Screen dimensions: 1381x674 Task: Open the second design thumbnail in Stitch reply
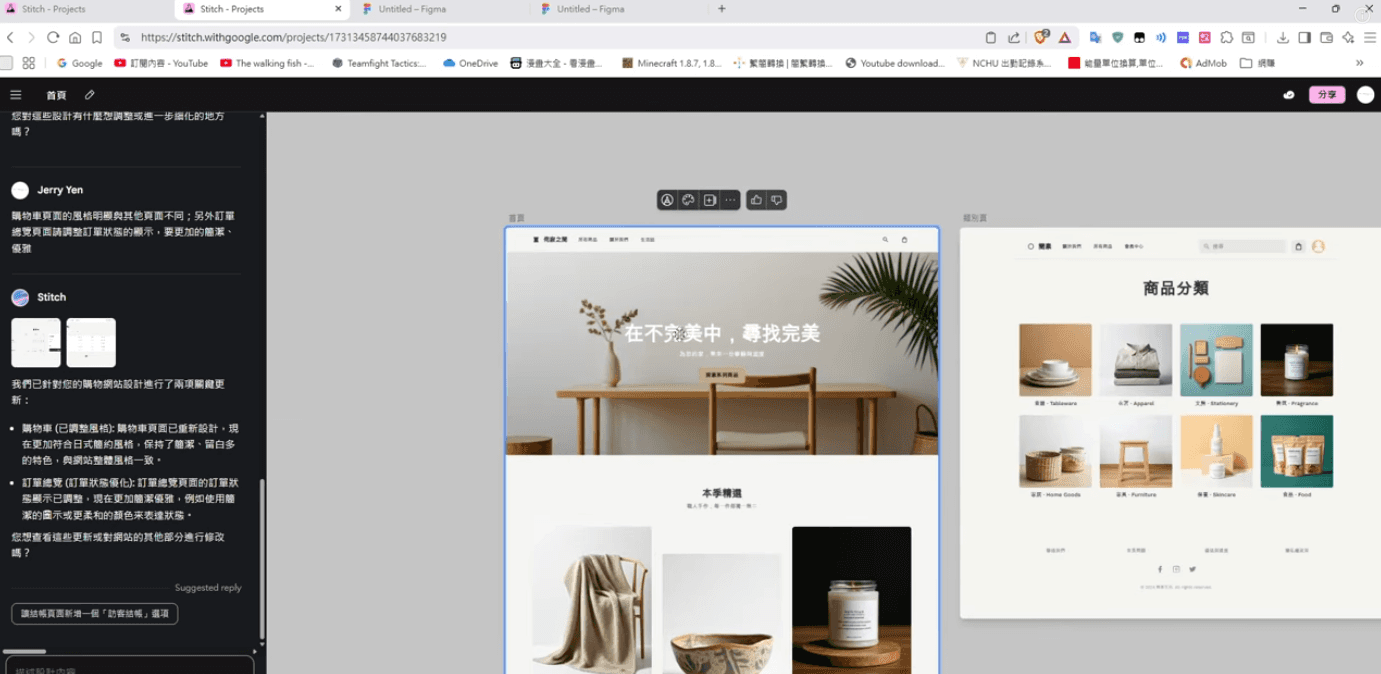click(x=91, y=343)
